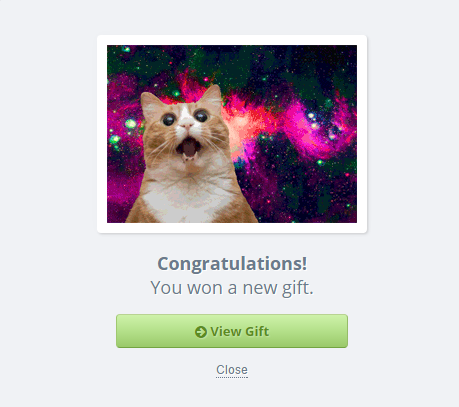The width and height of the screenshot is (459, 407).
Task: Click the green View Gift button
Action: point(232,331)
